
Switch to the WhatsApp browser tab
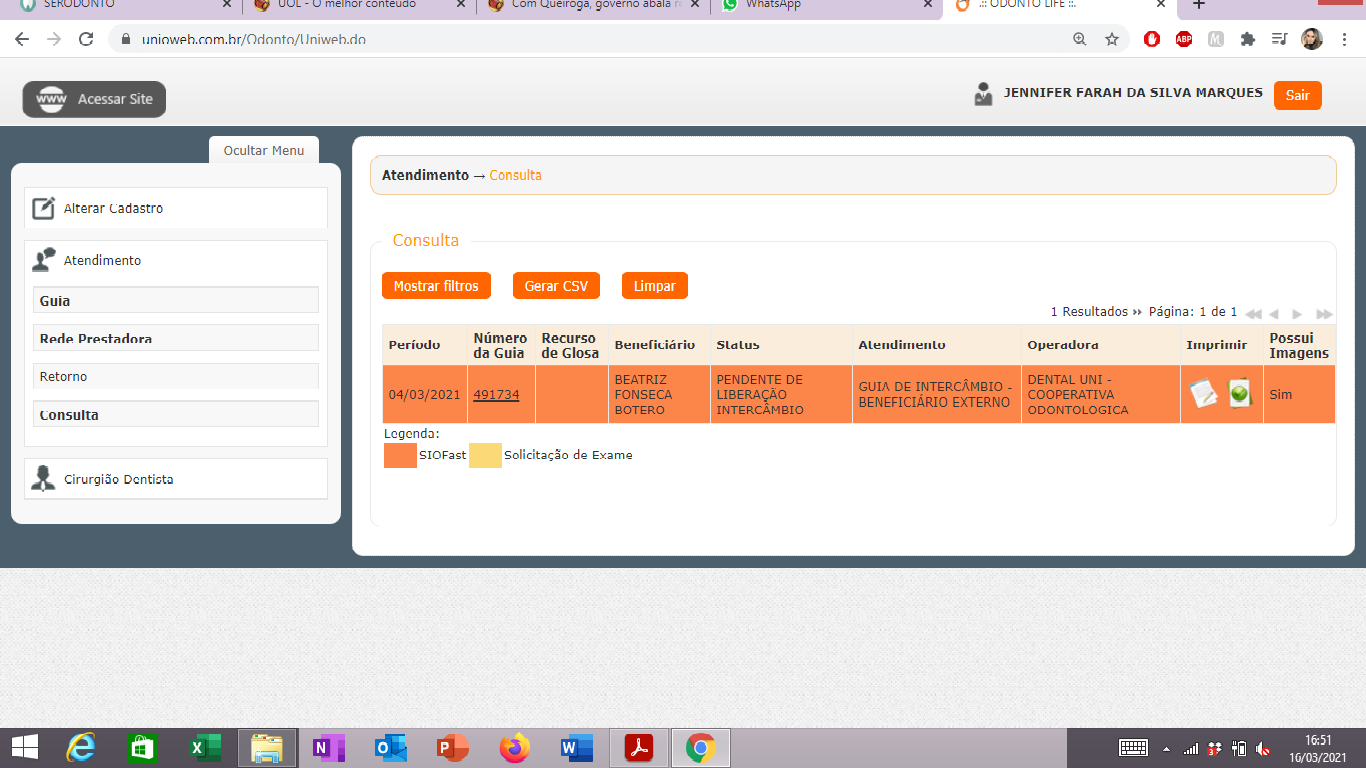827,5
